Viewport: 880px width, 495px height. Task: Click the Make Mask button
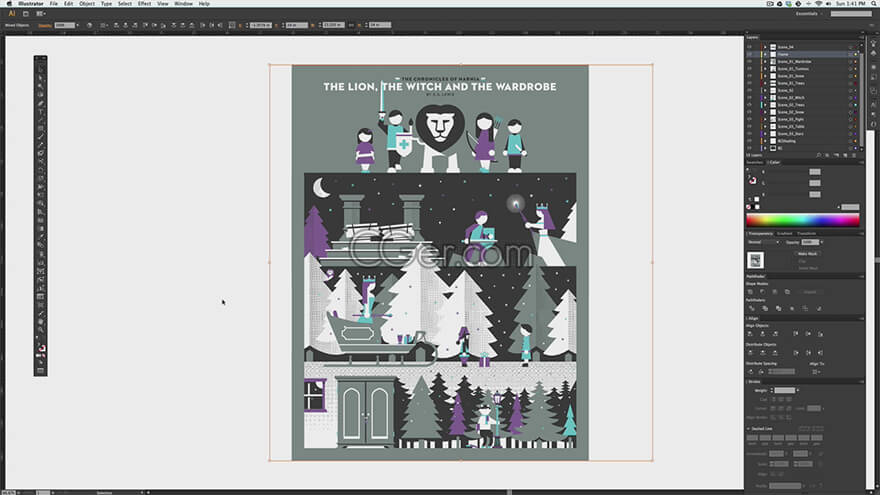coord(808,254)
